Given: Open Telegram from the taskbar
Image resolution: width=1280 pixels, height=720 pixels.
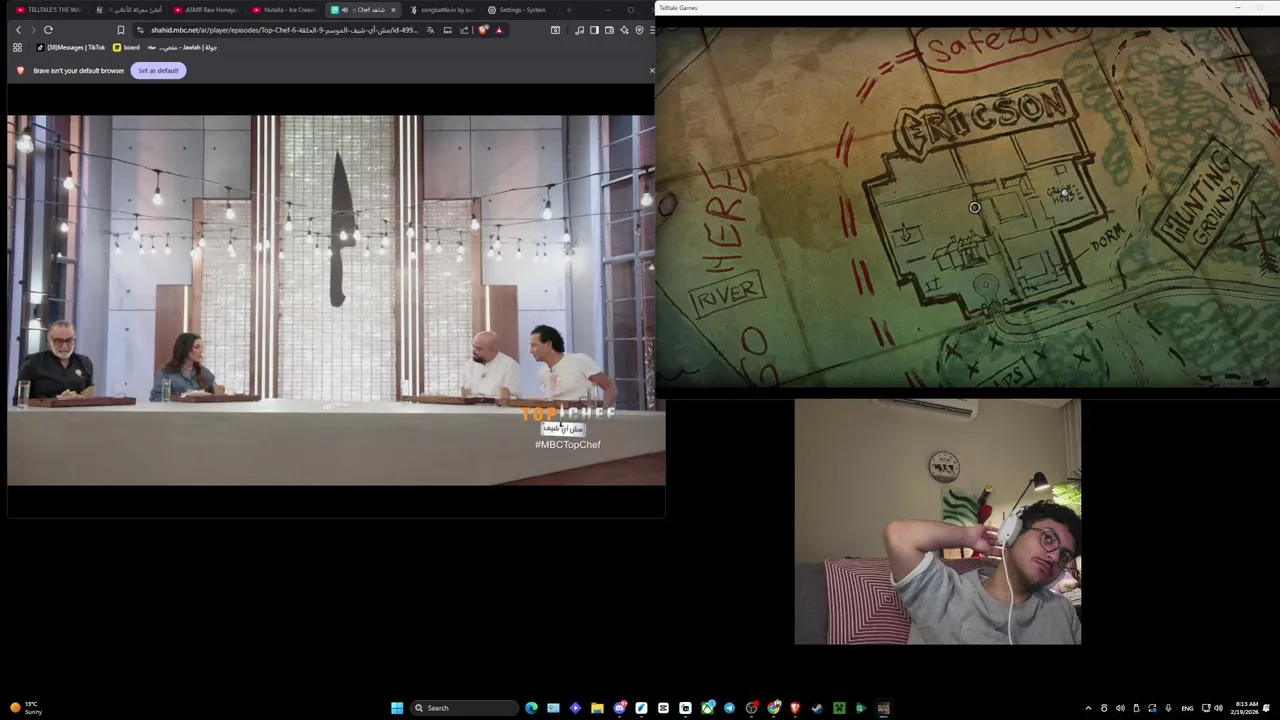Looking at the screenshot, I should coord(729,708).
